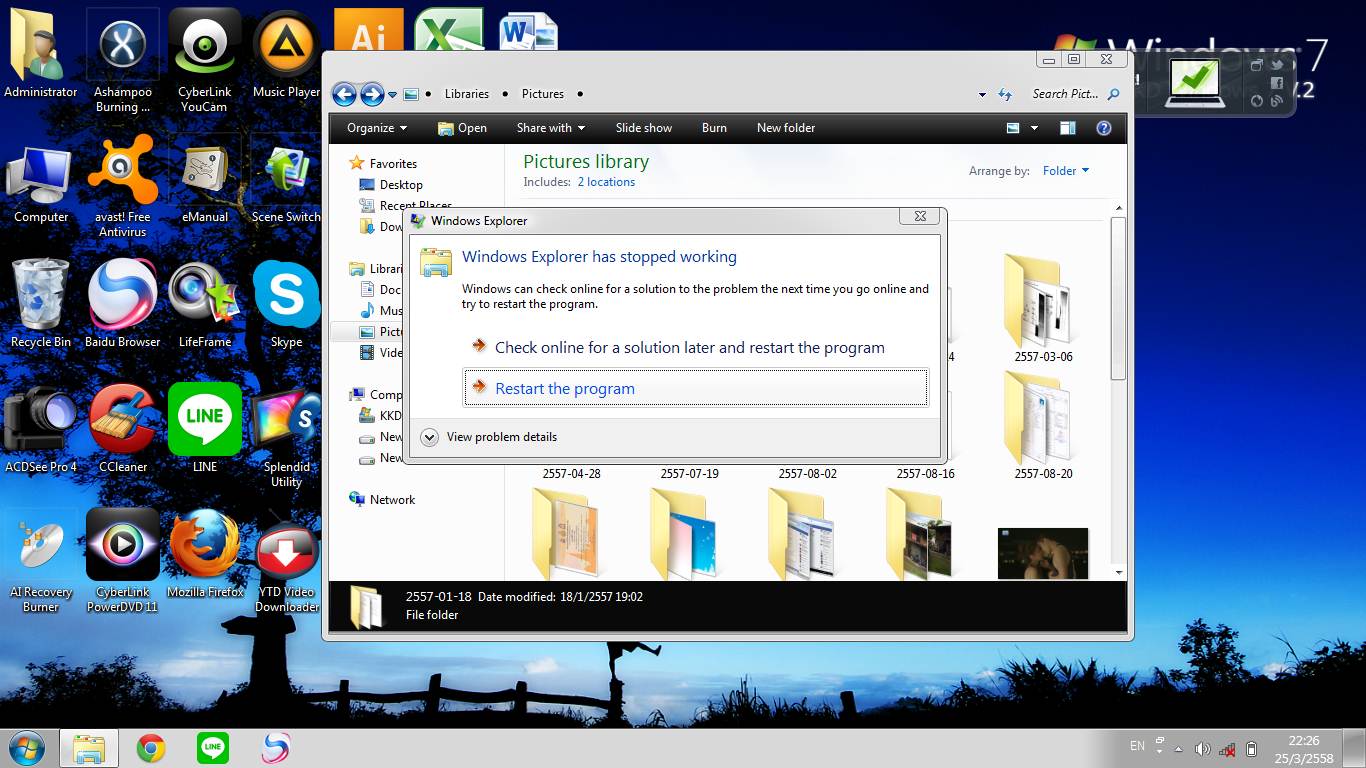This screenshot has height=768, width=1366.
Task: Click the Explorer Forward arrow button
Action: pyautogui.click(x=372, y=94)
